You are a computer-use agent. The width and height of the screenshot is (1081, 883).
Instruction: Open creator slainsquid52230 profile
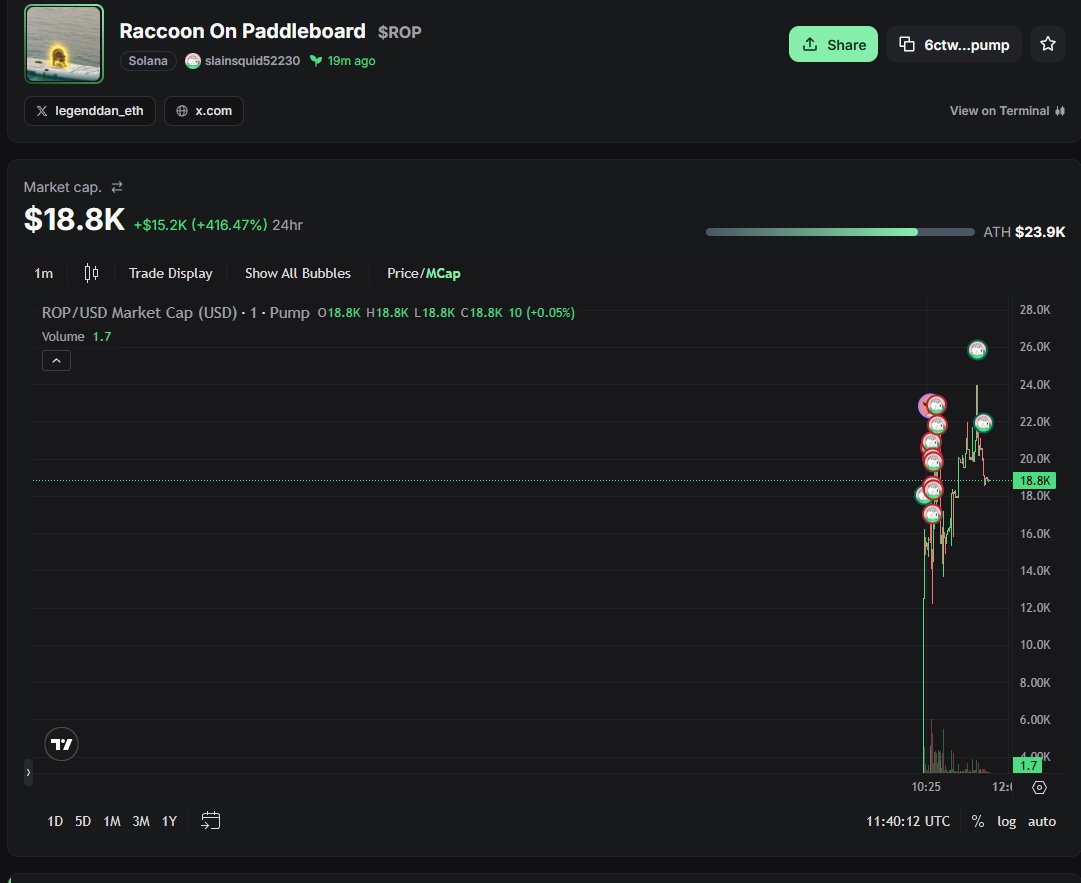pyautogui.click(x=243, y=61)
